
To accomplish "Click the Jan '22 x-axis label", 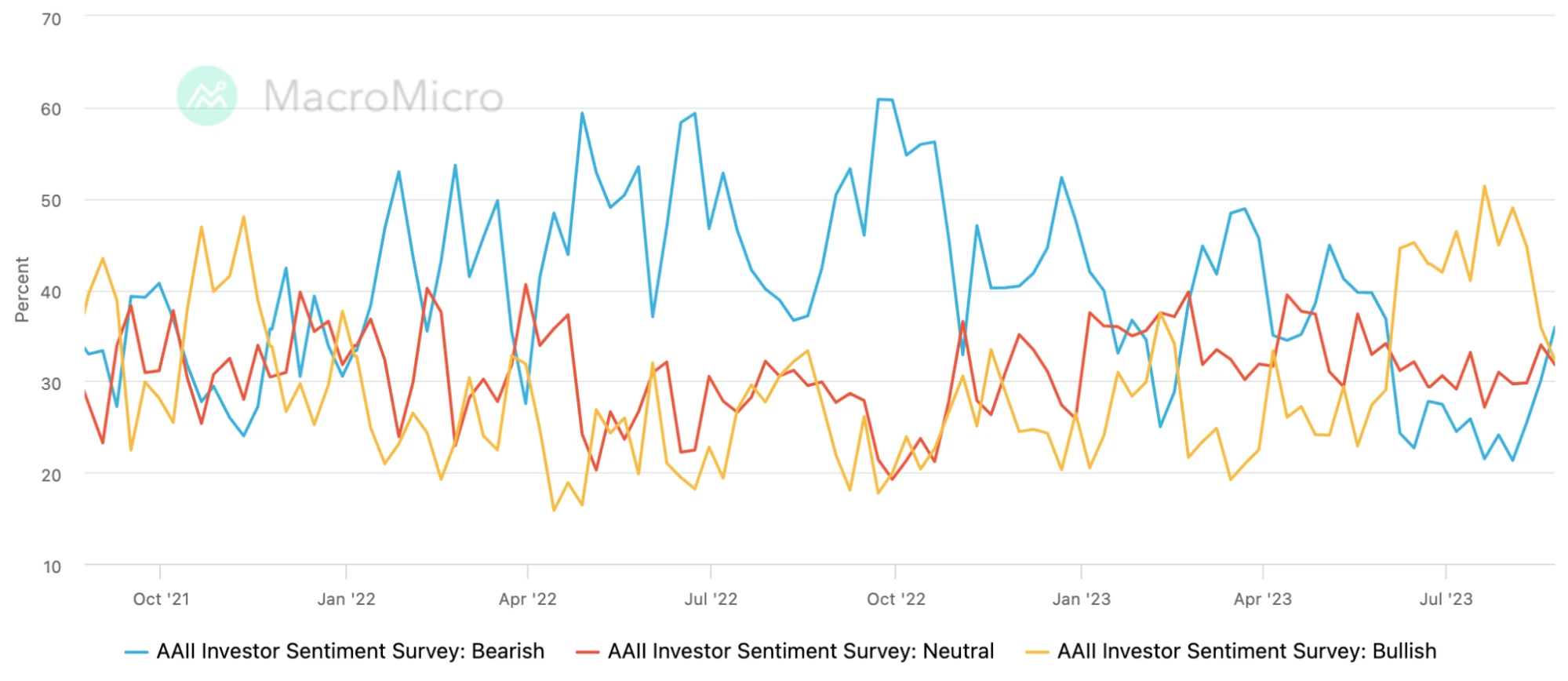I will [x=346, y=599].
